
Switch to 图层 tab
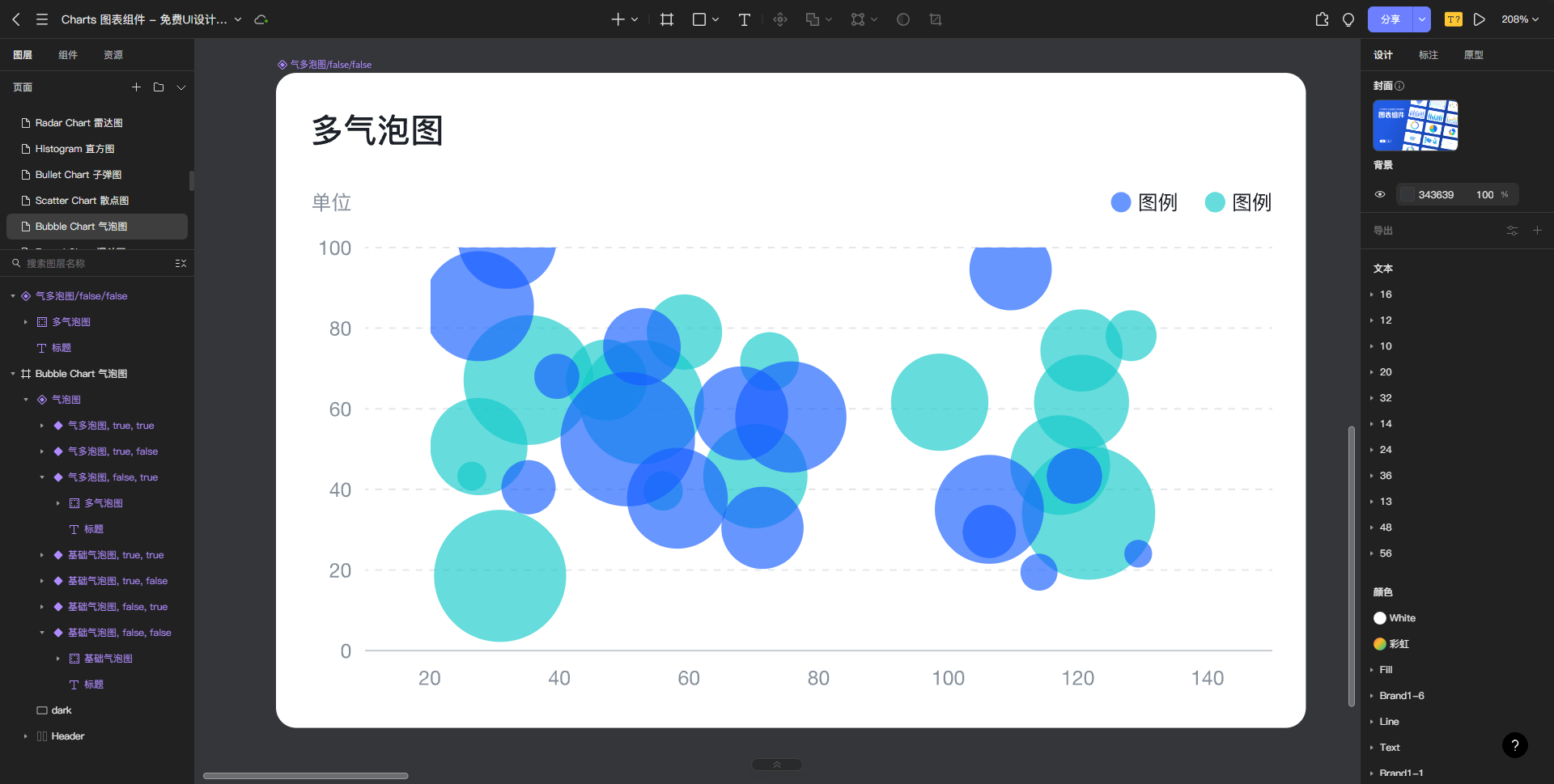[x=23, y=55]
